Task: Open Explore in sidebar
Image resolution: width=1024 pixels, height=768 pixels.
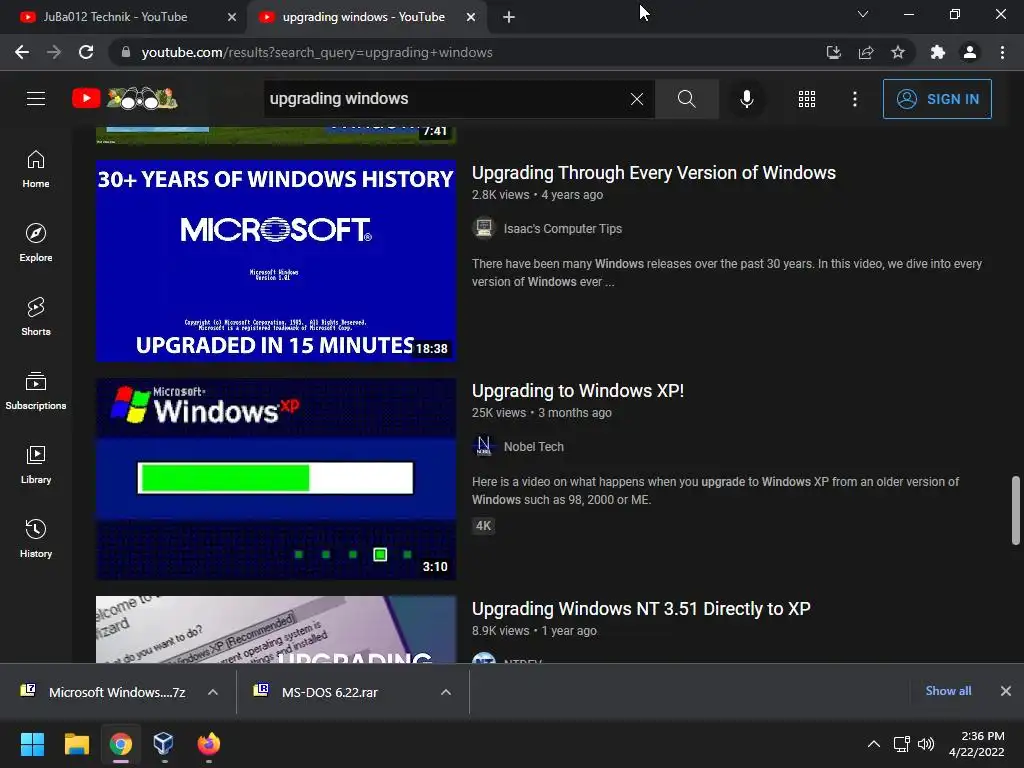Action: 36,243
